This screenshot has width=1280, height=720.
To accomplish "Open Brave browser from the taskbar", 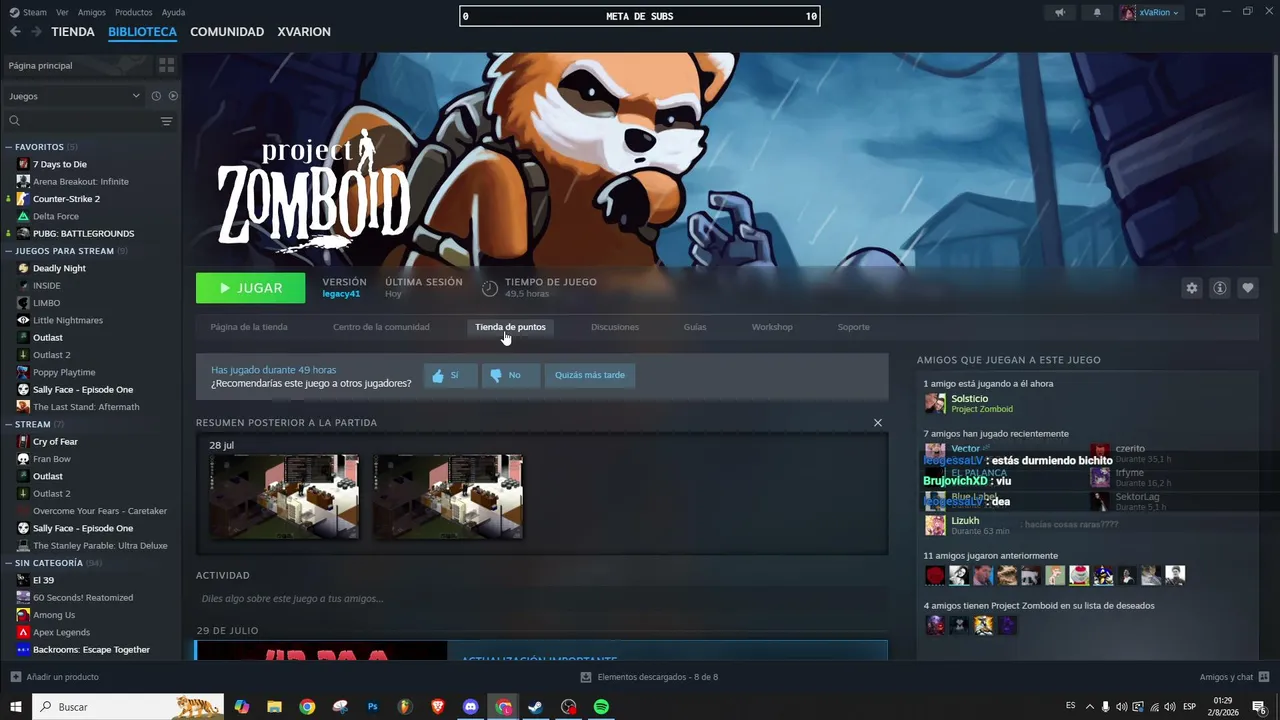I will point(437,707).
